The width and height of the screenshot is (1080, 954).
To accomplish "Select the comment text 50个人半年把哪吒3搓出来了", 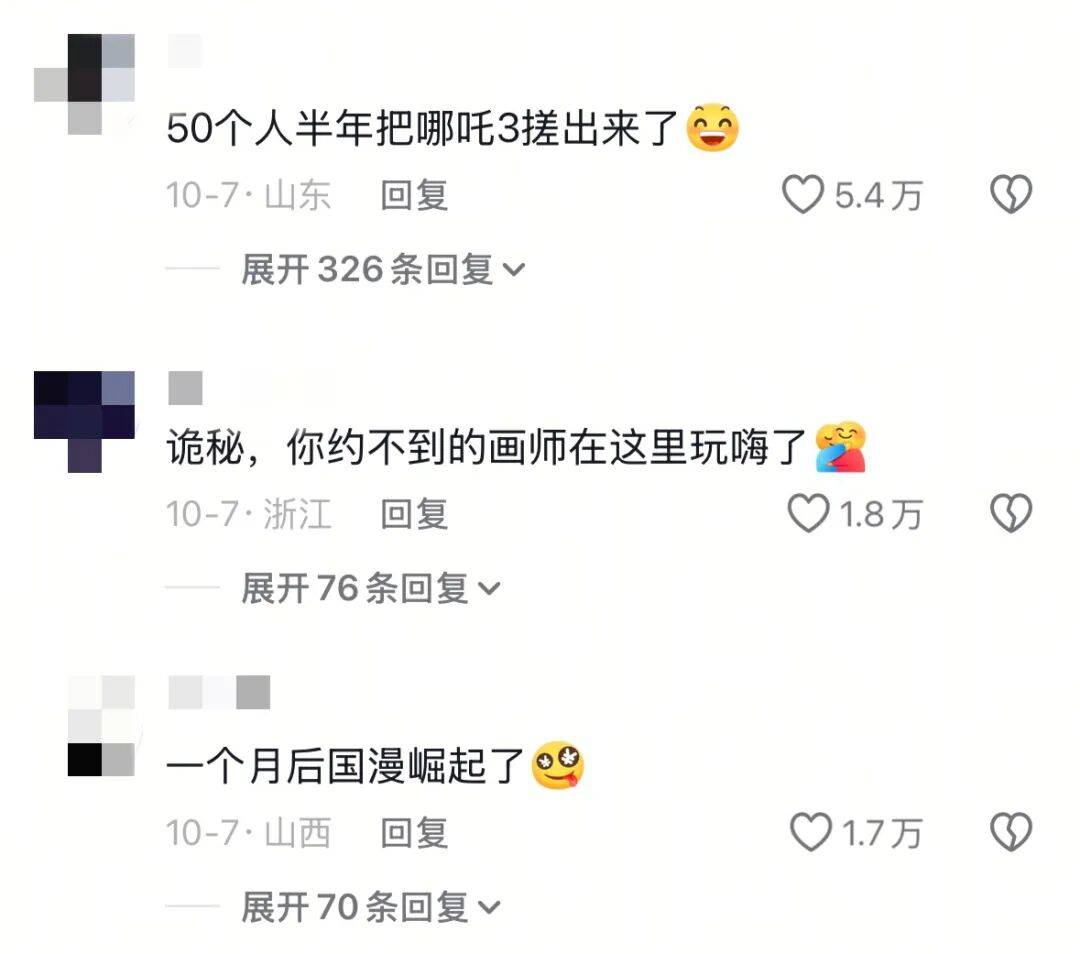I will click(x=423, y=128).
